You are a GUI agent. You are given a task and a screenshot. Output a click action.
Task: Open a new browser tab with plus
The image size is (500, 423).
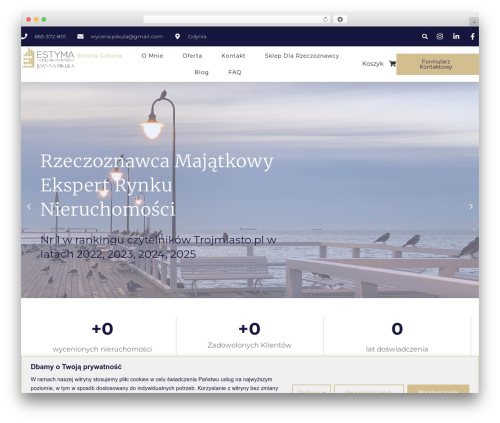474,22
